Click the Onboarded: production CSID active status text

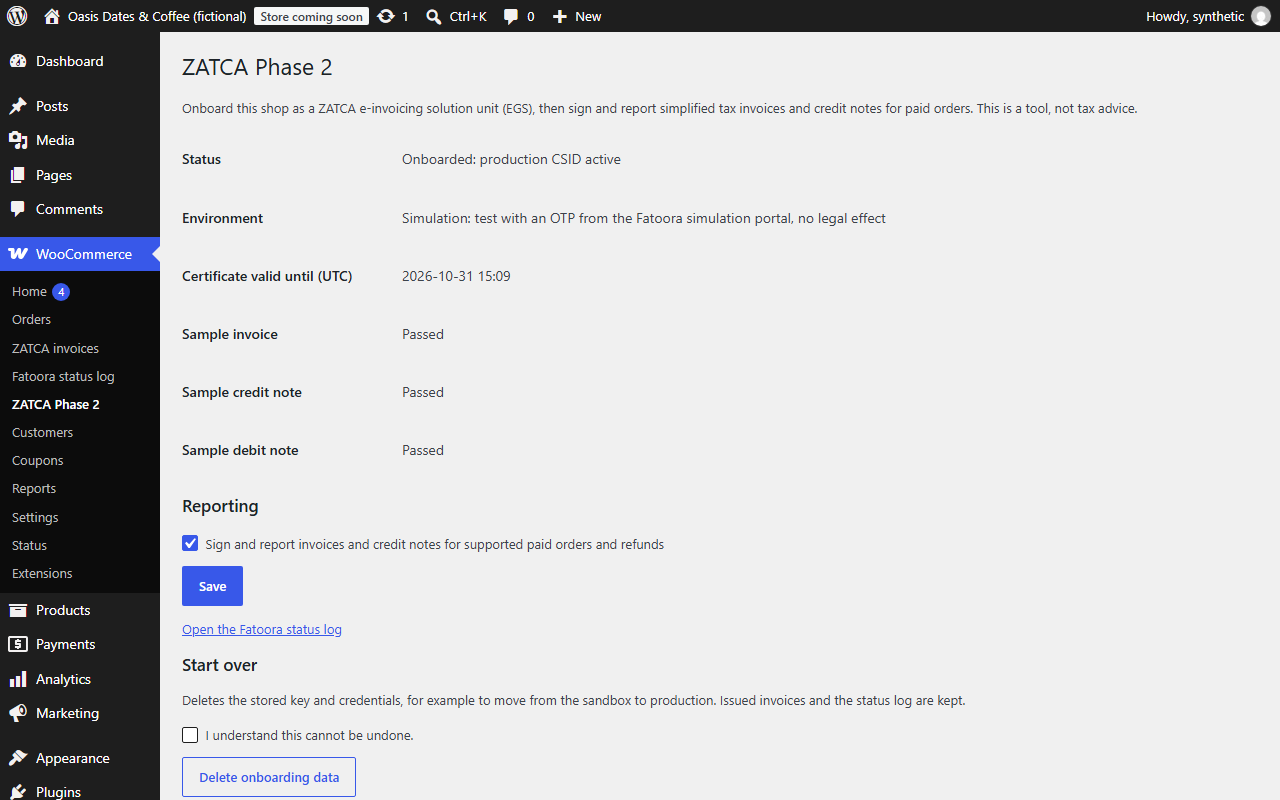pos(511,159)
